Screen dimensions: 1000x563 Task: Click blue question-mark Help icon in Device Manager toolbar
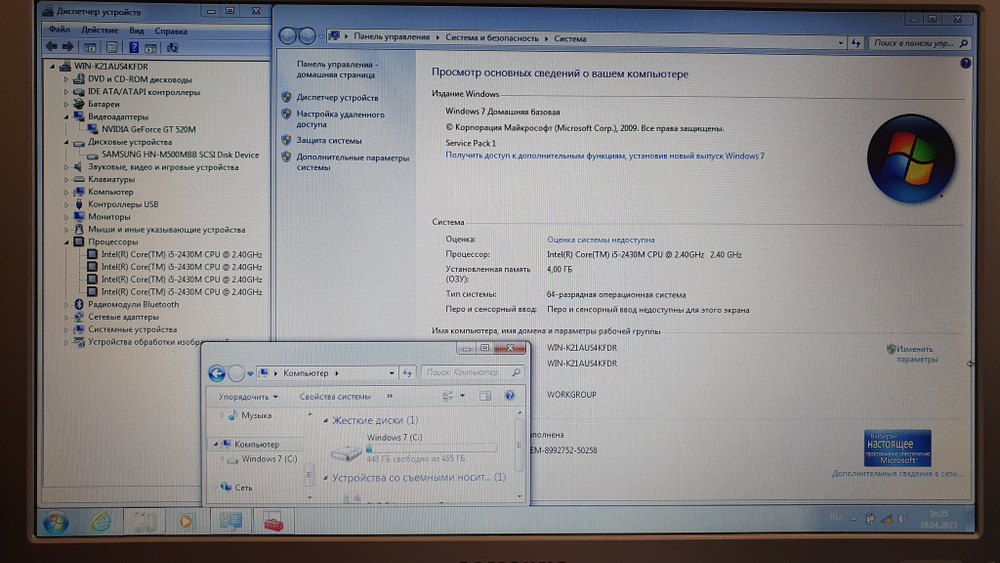tap(133, 48)
